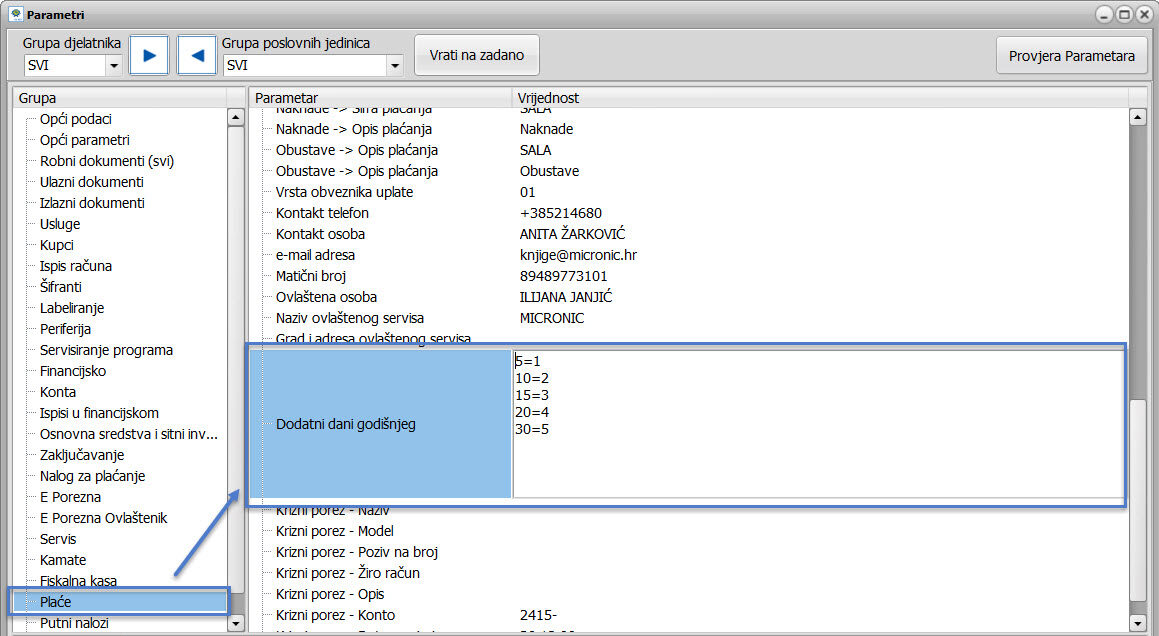Screen dimensions: 1159x636
Task: Select the Servisiranje programa group
Action: [x=106, y=350]
